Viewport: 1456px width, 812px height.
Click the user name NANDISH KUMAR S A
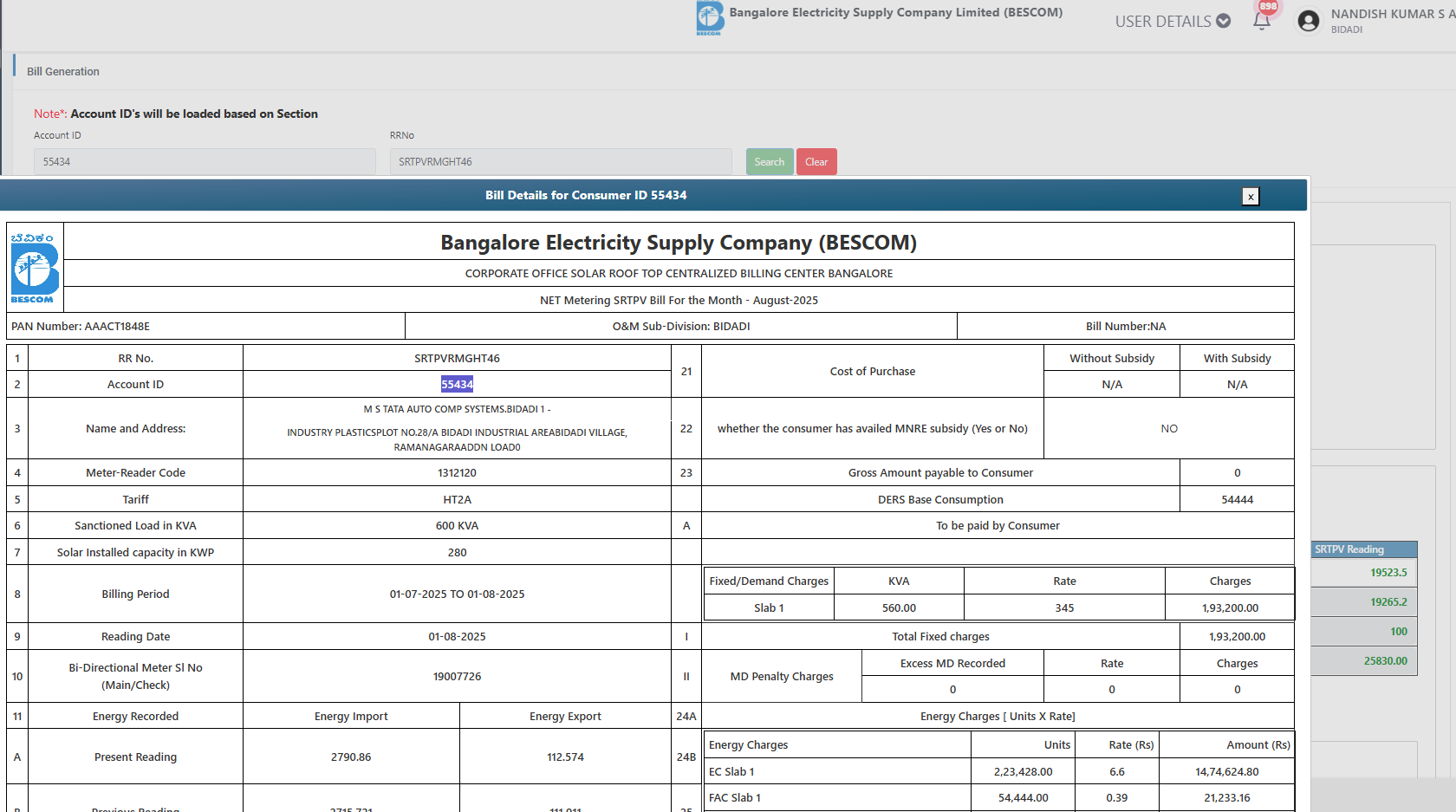1394,14
